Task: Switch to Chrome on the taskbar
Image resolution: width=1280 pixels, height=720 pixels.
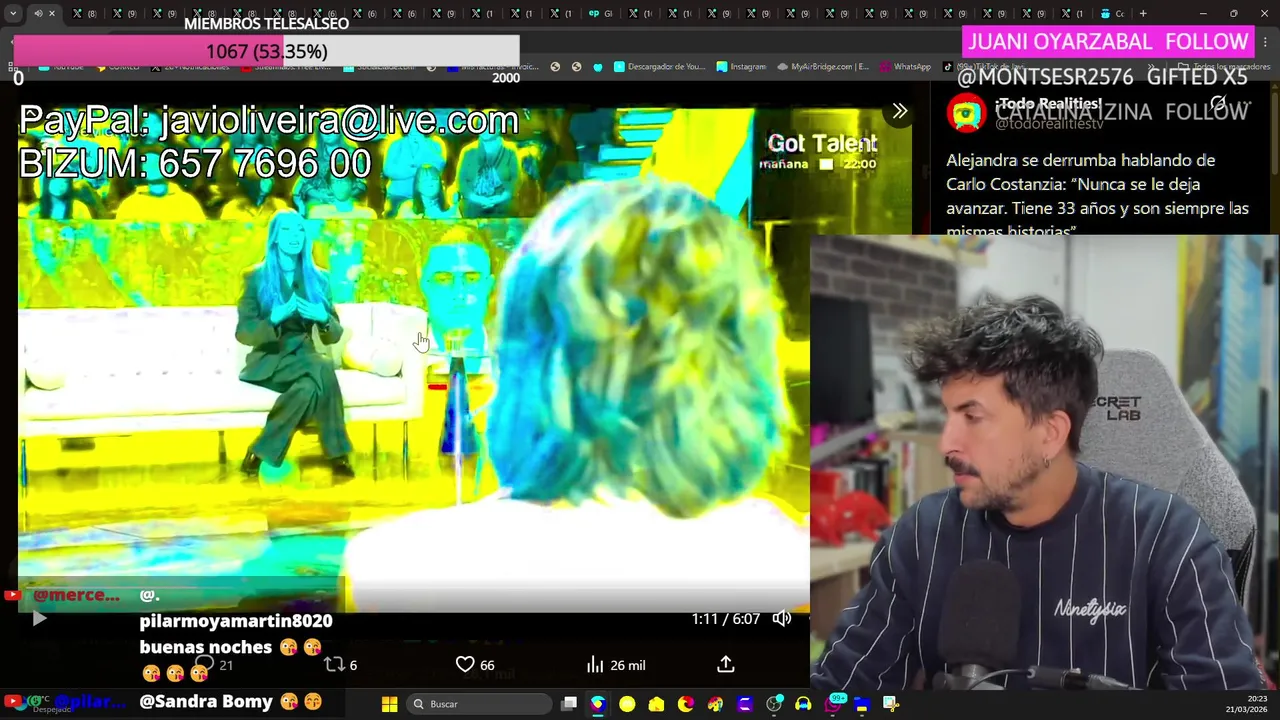Action: (597, 704)
